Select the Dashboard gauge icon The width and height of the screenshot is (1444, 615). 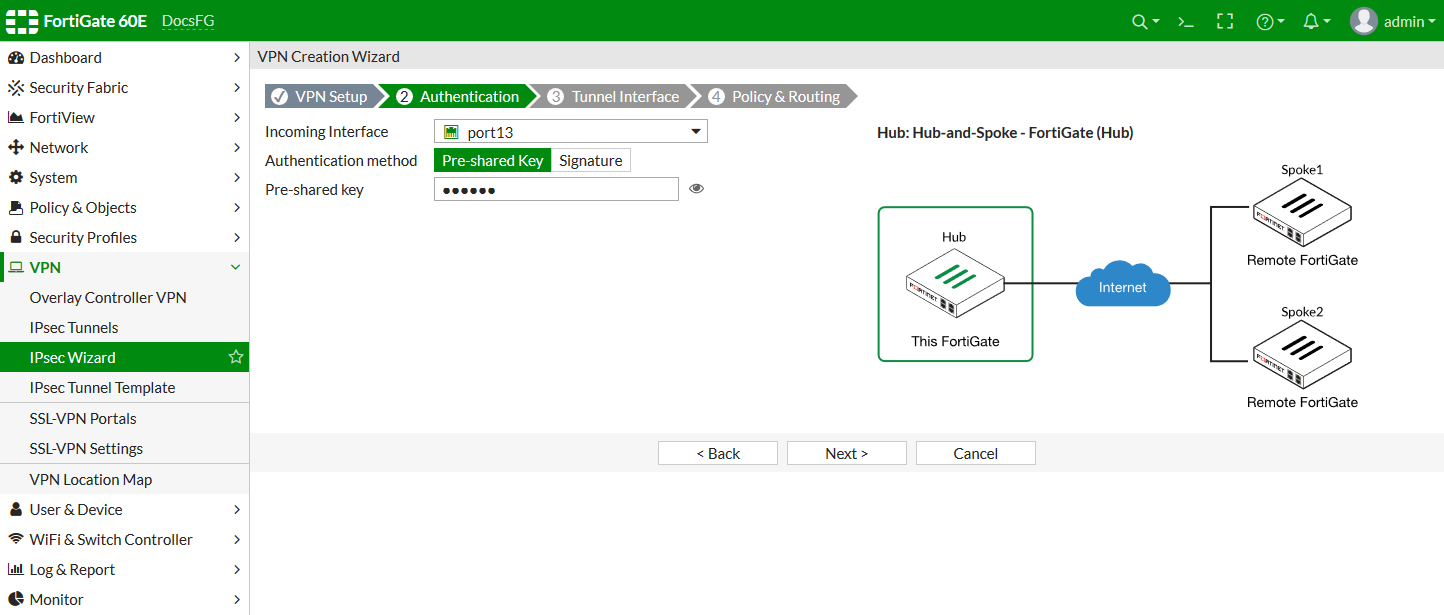[x=17, y=57]
